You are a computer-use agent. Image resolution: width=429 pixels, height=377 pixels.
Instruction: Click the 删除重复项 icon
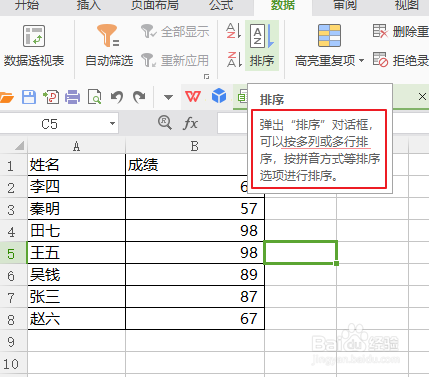pos(380,31)
